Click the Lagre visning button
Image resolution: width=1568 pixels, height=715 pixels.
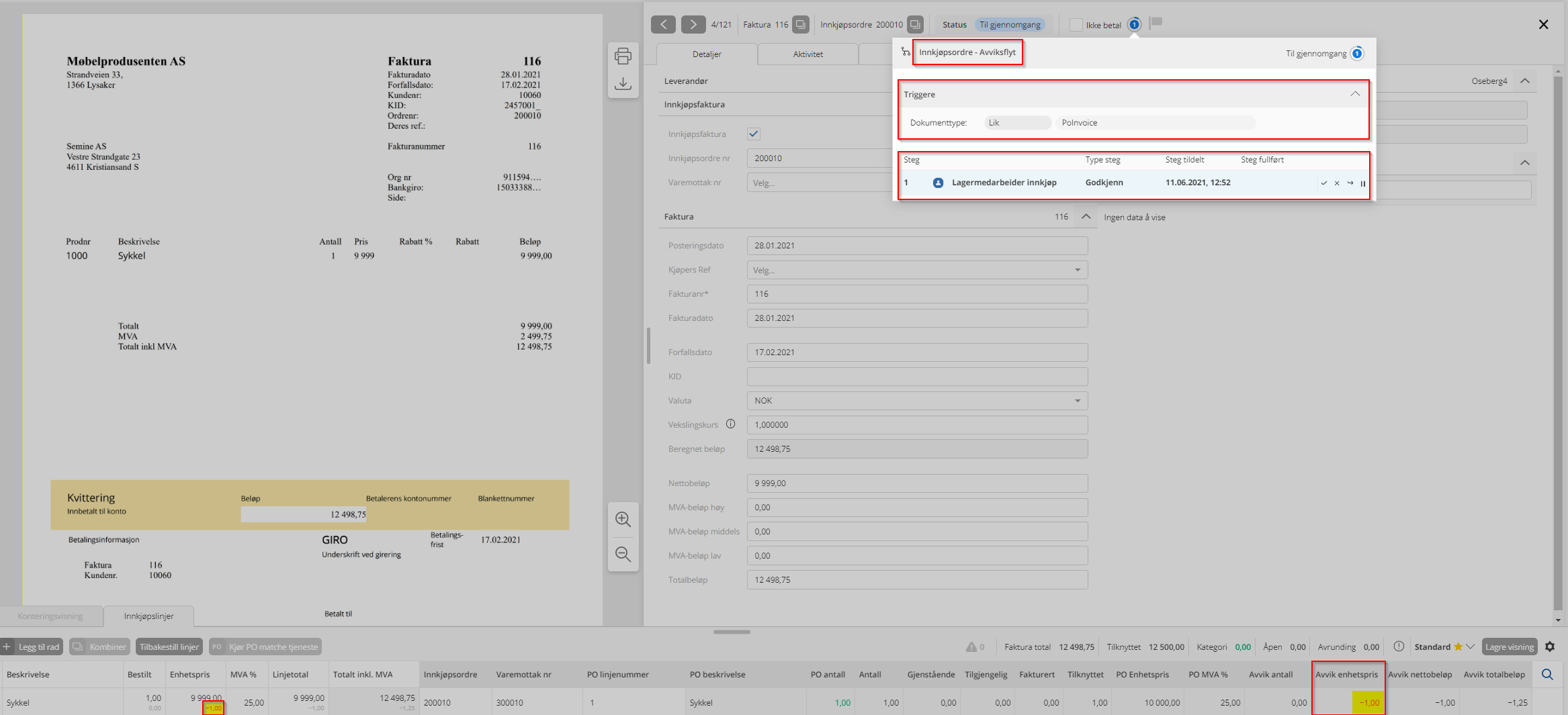click(x=1509, y=647)
